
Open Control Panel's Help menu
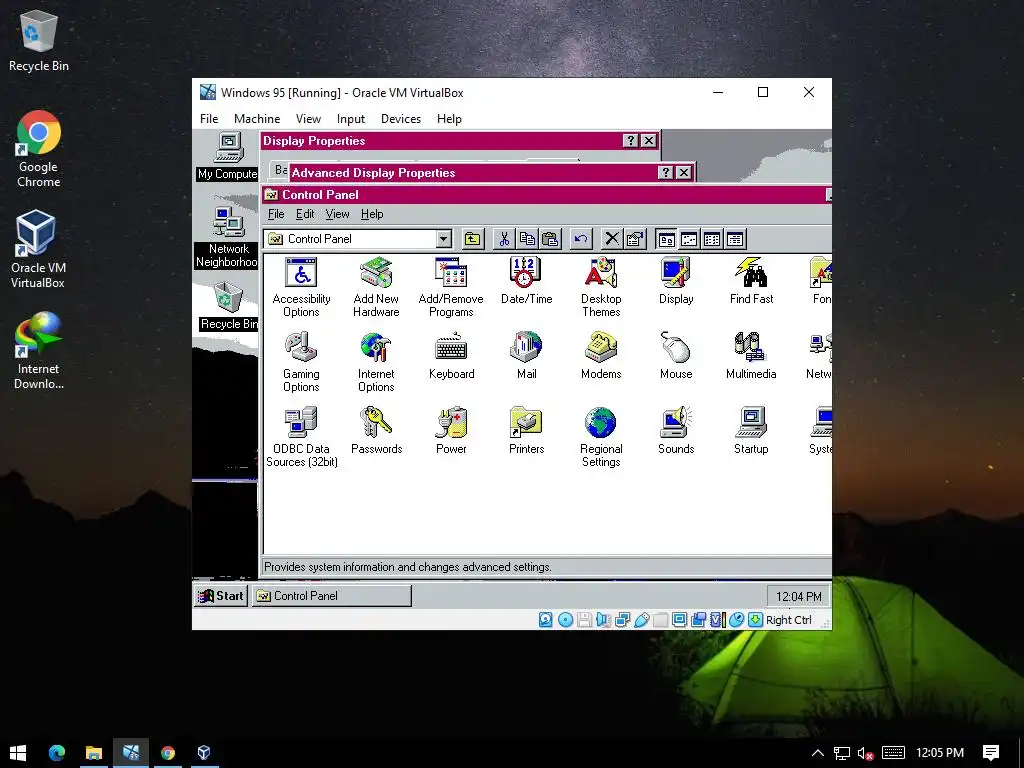point(372,214)
